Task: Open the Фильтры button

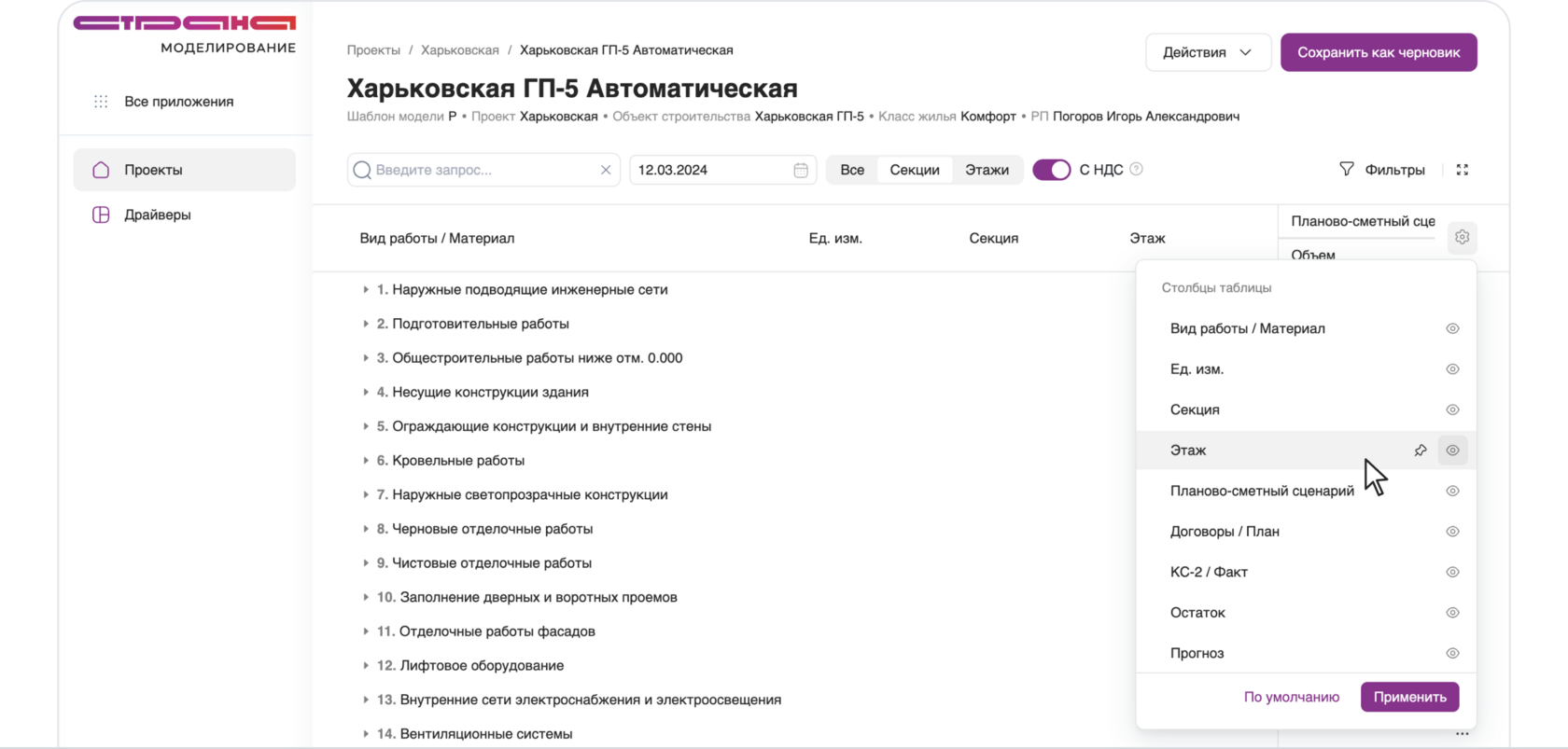Action: [x=1382, y=170]
